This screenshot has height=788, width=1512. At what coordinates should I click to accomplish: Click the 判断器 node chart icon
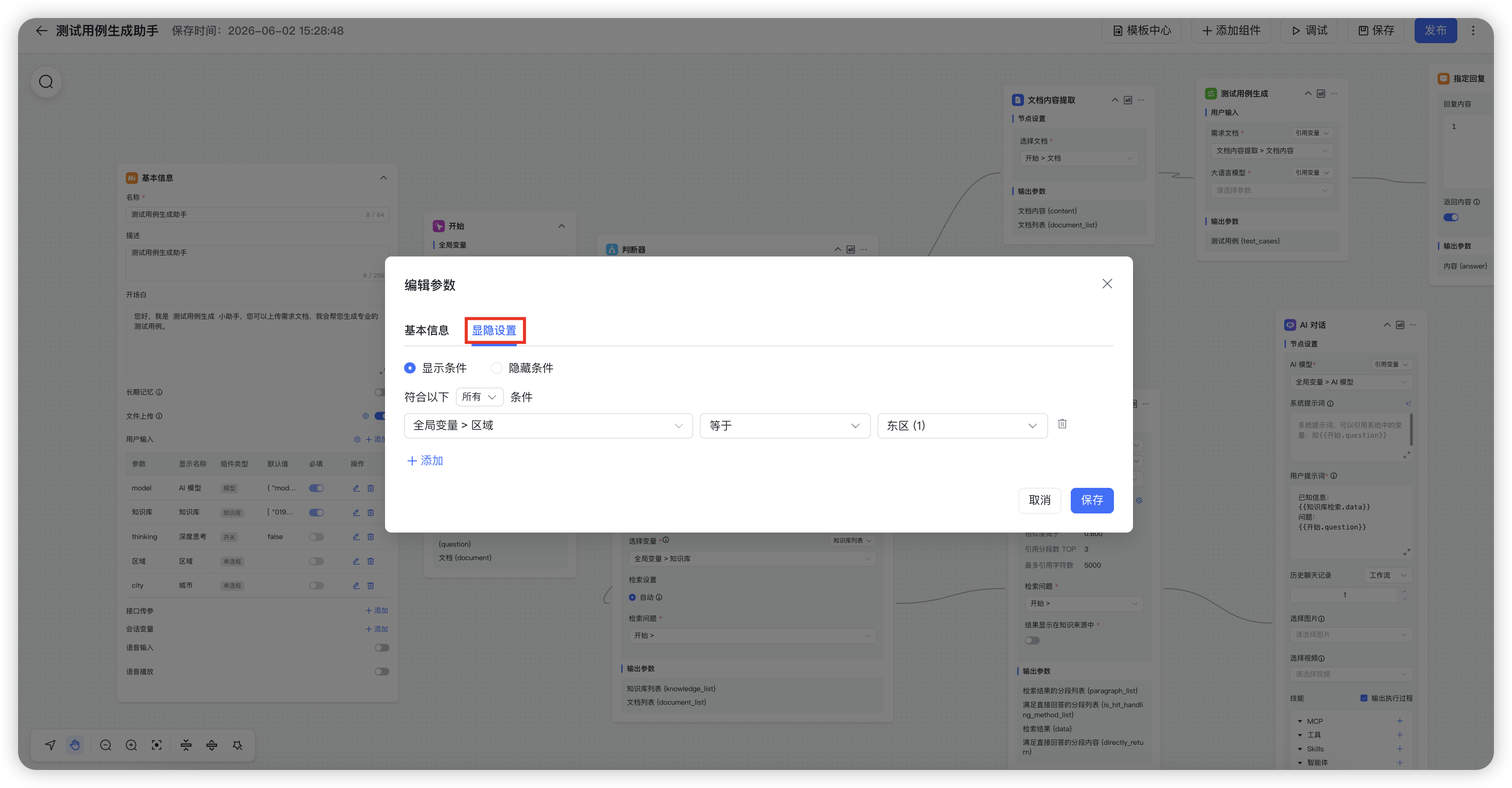click(850, 250)
